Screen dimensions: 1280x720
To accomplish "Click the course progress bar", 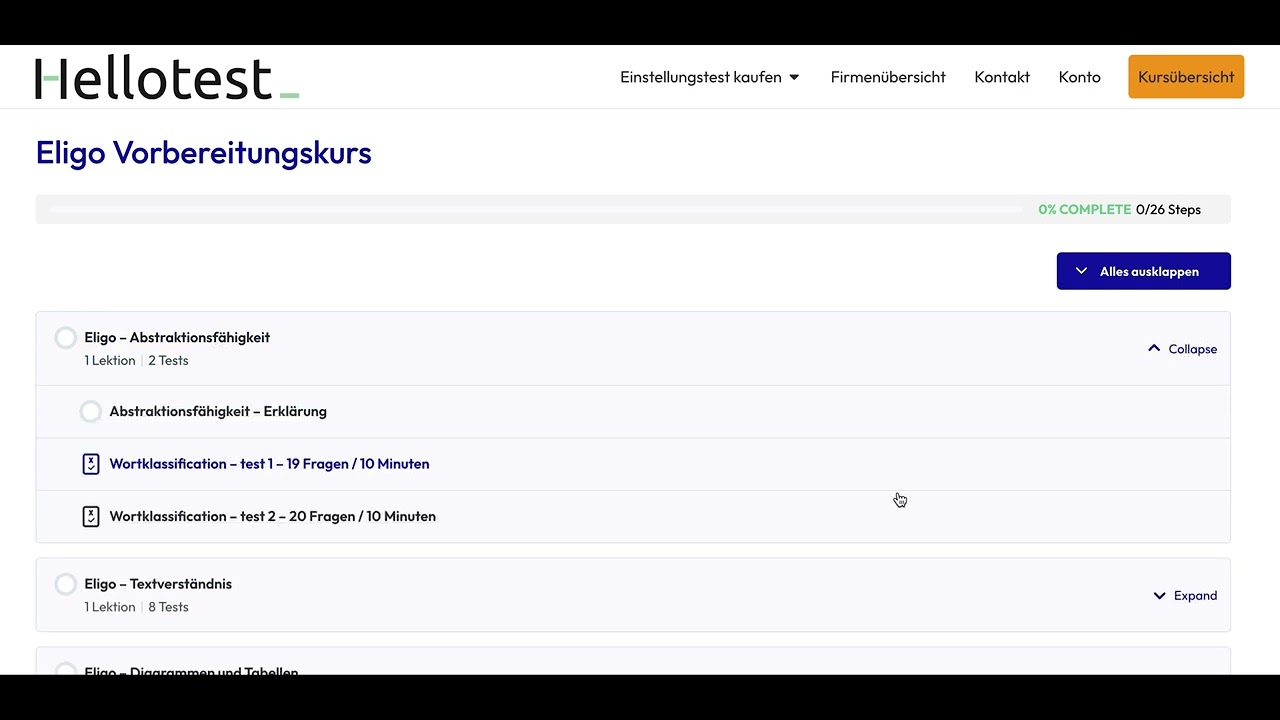I will [x=535, y=209].
